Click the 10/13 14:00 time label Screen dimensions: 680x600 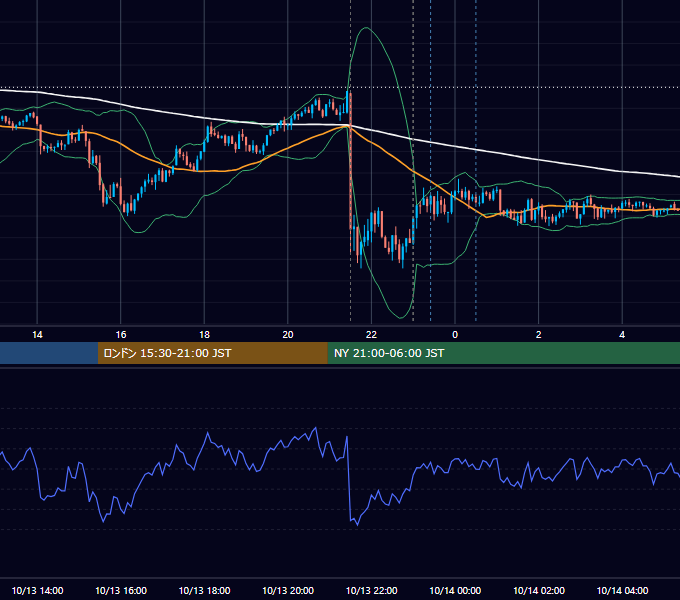[37, 590]
